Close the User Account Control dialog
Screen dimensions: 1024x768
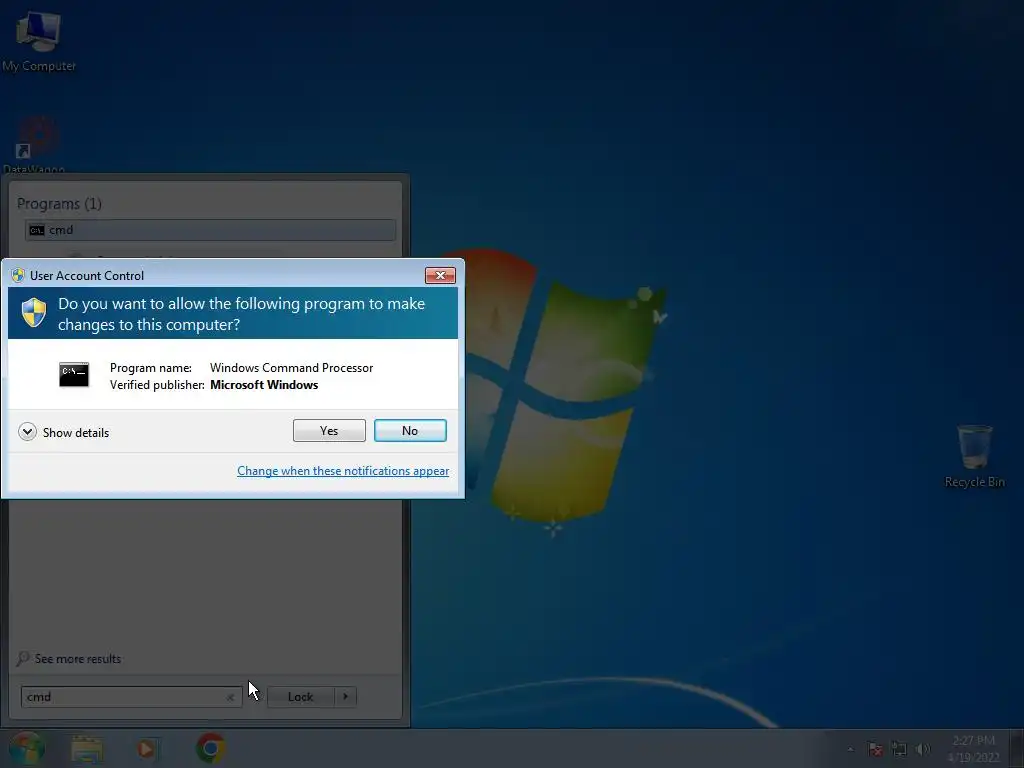[440, 276]
